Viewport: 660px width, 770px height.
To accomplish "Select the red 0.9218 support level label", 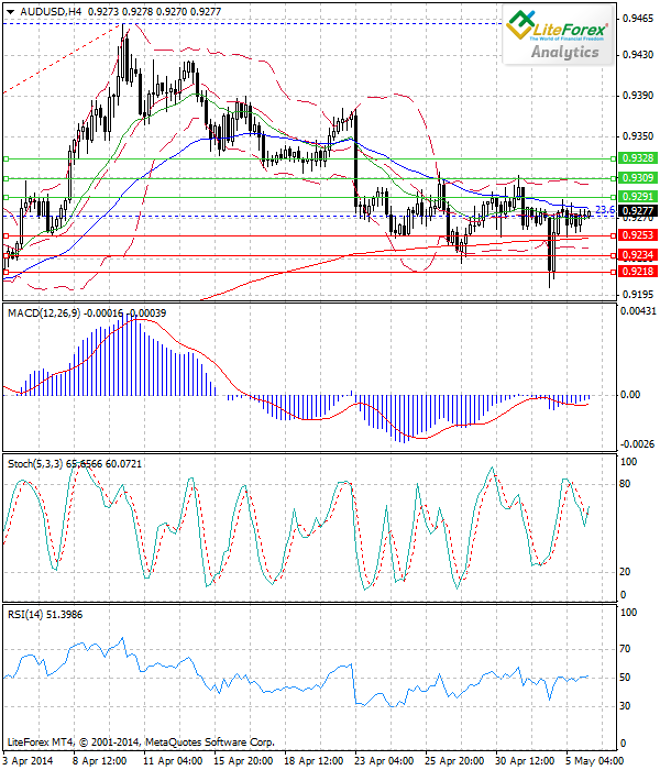I will tap(638, 271).
